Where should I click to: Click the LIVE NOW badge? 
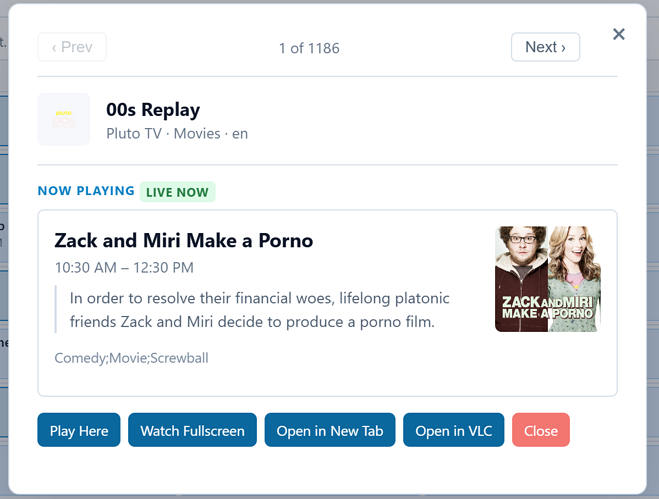177,192
